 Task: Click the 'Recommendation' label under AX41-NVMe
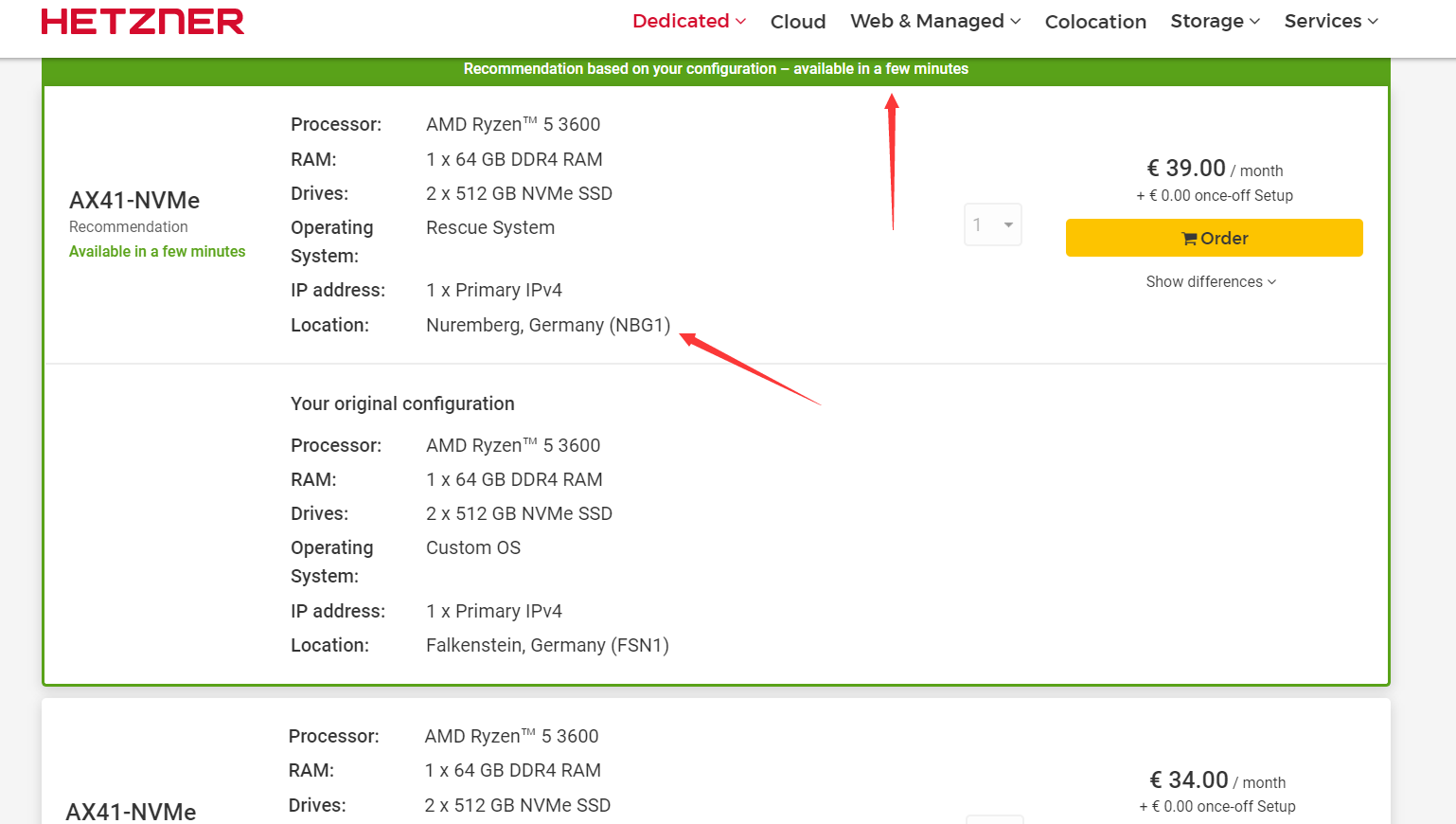point(129,226)
